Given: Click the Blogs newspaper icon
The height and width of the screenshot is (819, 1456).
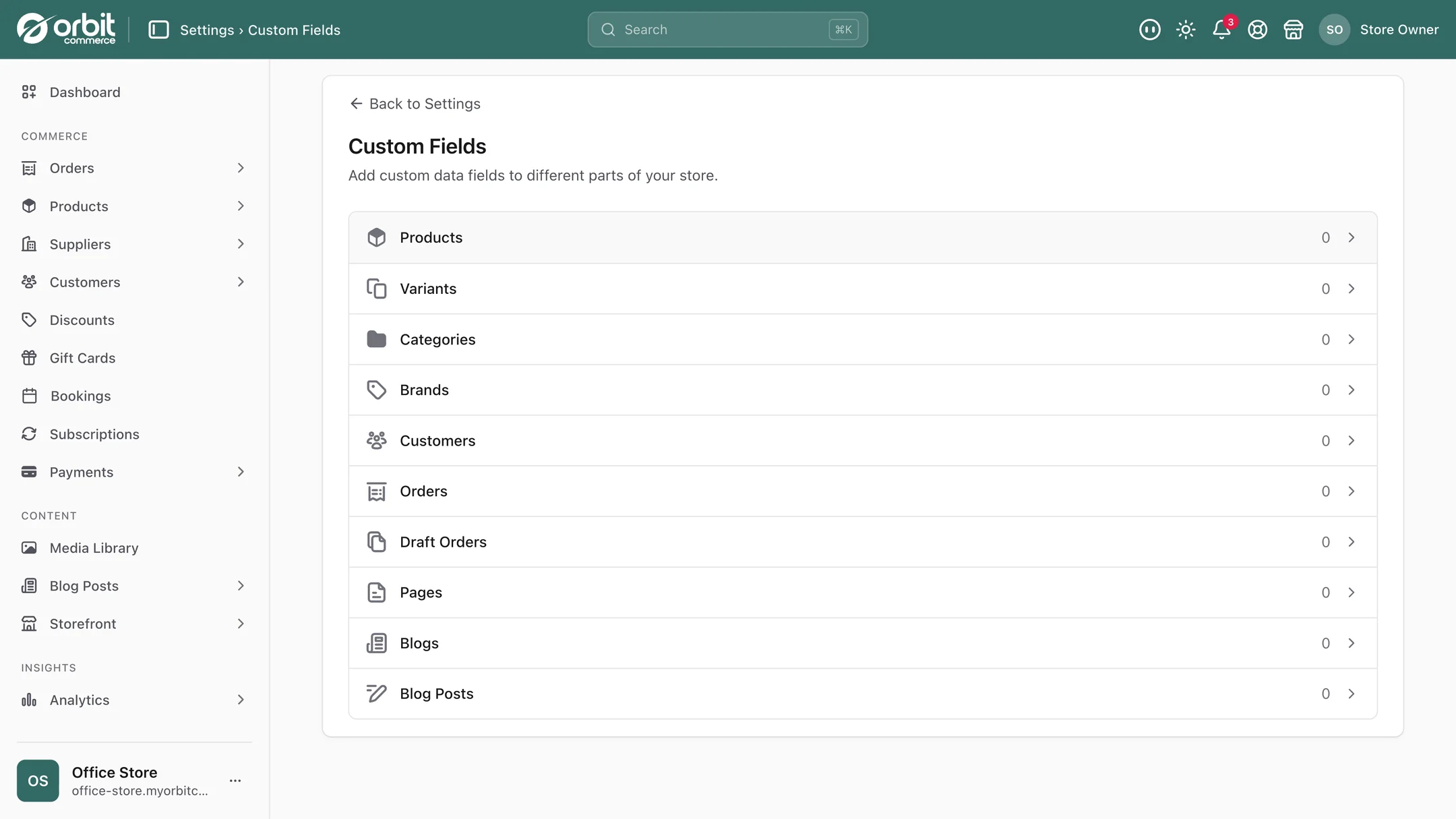Looking at the screenshot, I should (x=376, y=643).
